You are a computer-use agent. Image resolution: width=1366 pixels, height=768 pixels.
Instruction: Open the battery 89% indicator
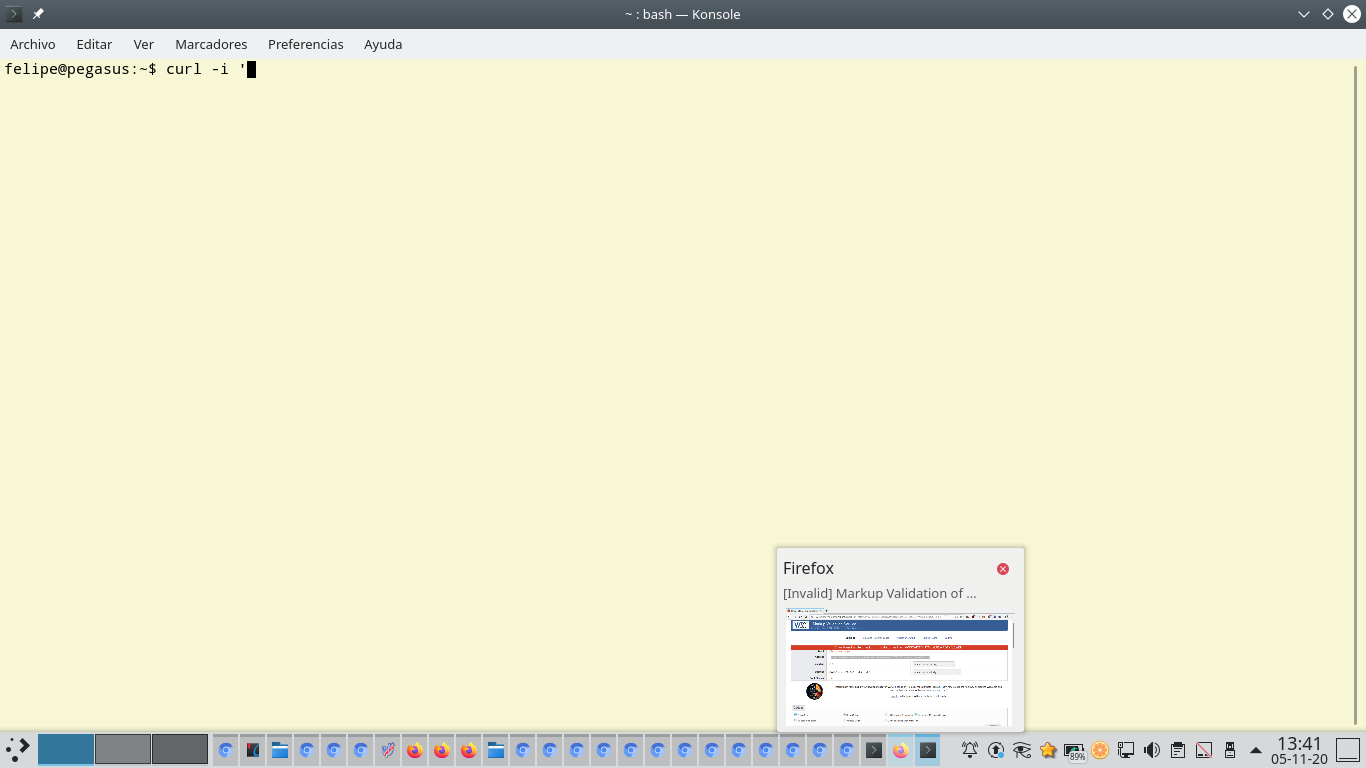click(1074, 751)
